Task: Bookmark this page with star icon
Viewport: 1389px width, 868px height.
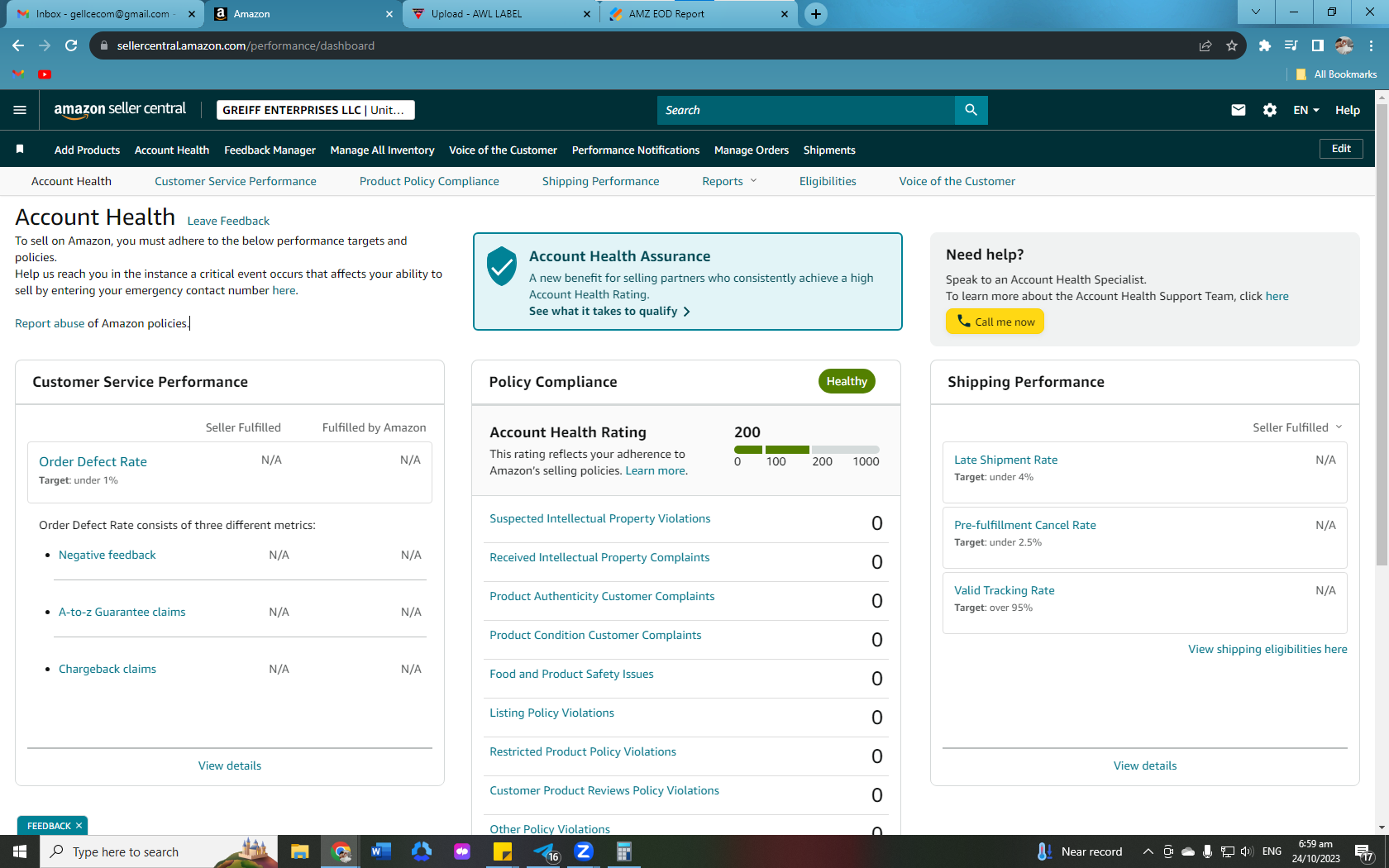Action: tap(1232, 45)
